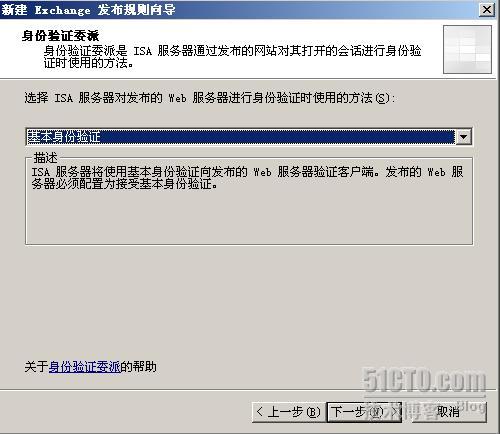This screenshot has width=500, height=434.
Task: Go back with the 上一步(B) button
Action: (289, 412)
